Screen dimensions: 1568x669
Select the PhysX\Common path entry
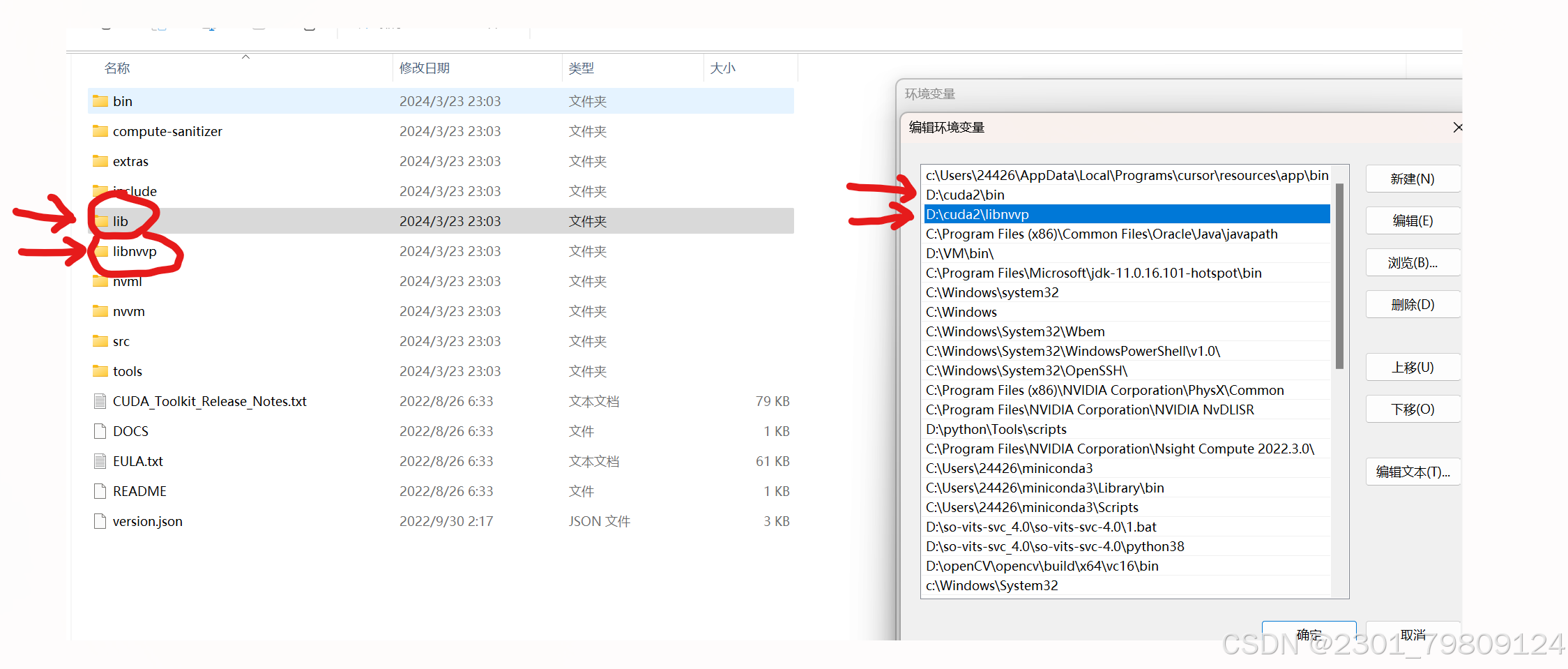[1127, 390]
